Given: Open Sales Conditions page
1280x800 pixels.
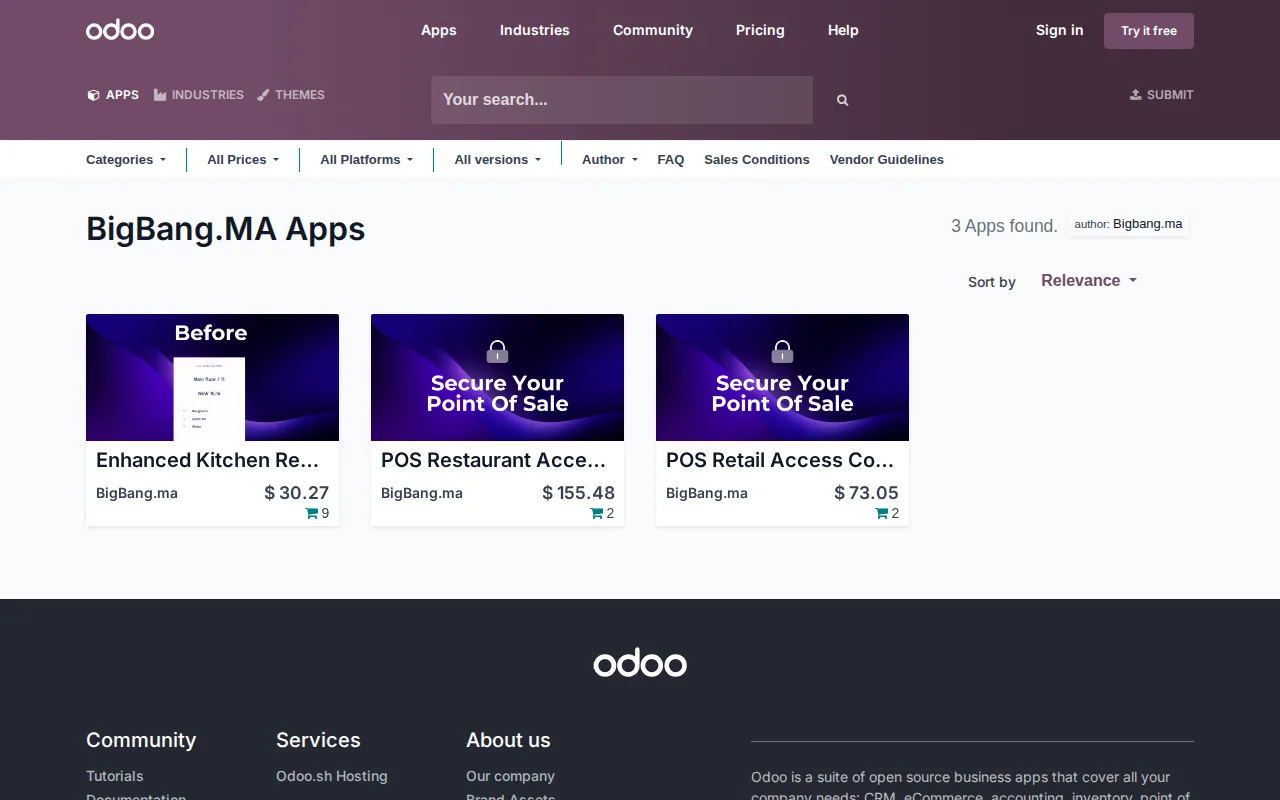Looking at the screenshot, I should coord(757,160).
